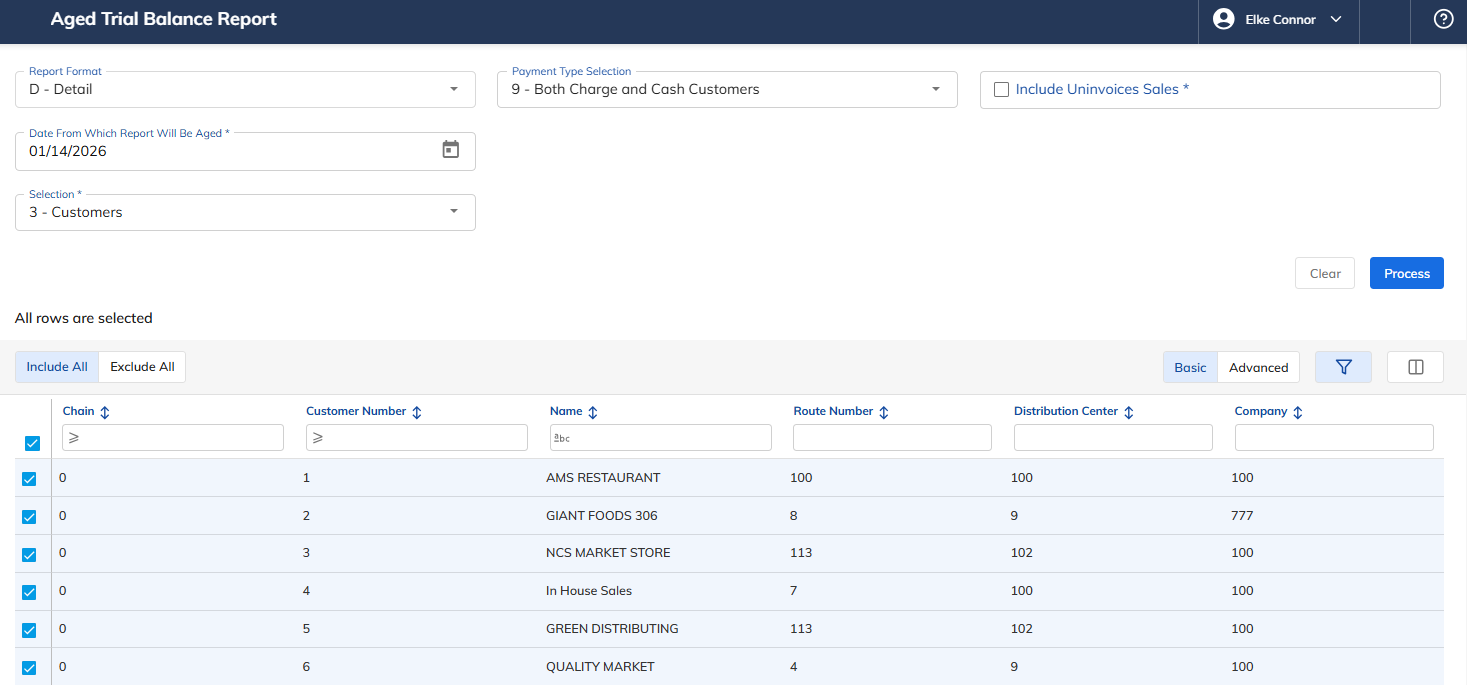Click the Name column filter field
Screen dimensions: 1467x685
click(x=660, y=437)
